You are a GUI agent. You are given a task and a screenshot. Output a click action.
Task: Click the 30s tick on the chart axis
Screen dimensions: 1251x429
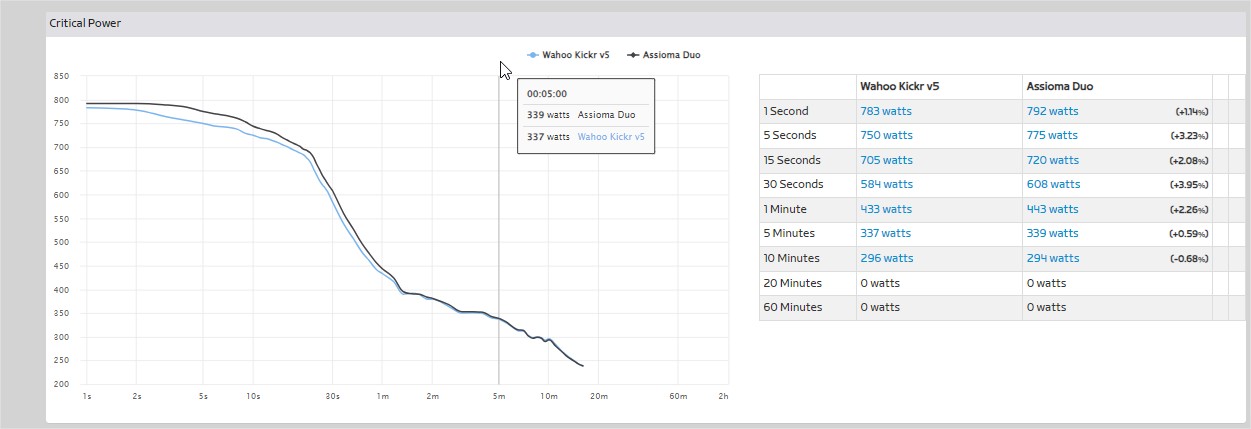(x=332, y=397)
